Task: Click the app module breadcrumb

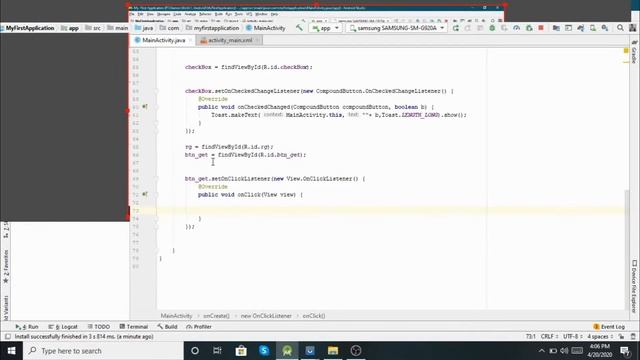Action: pos(70,28)
